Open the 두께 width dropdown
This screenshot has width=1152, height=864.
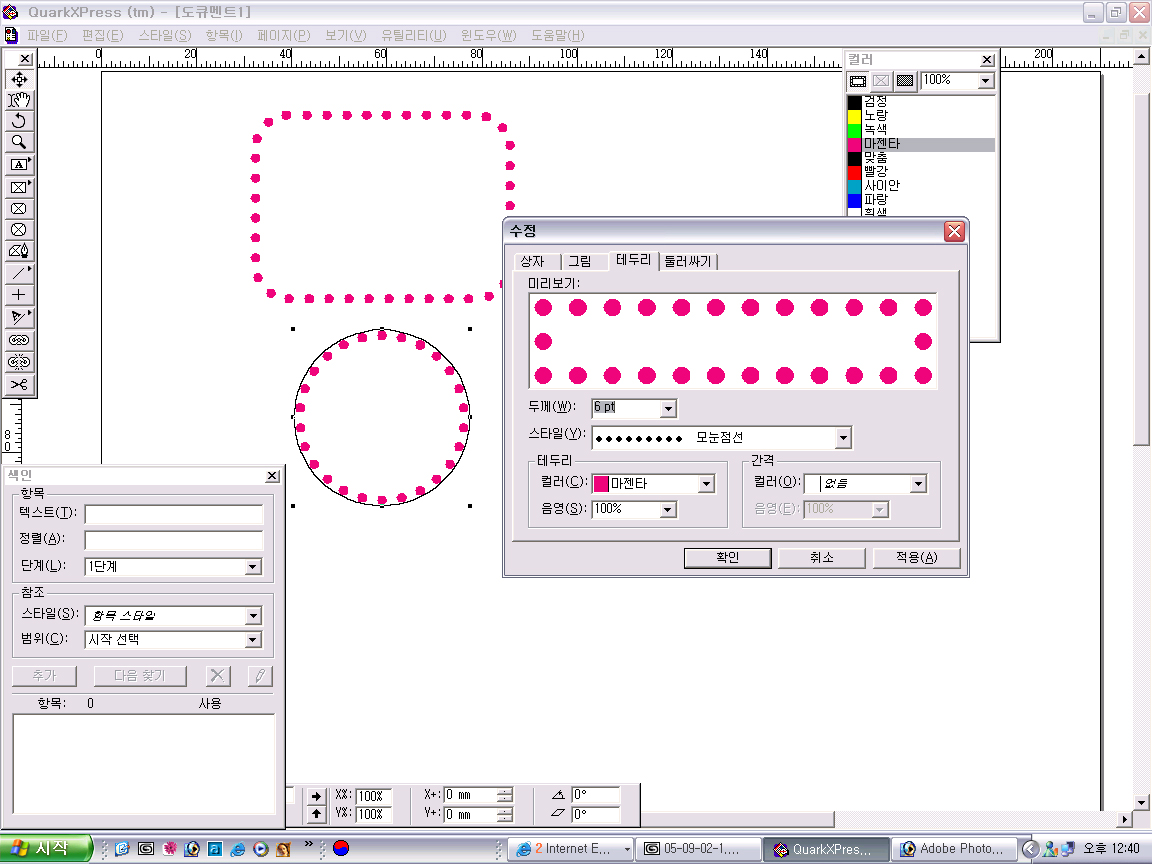(x=668, y=408)
